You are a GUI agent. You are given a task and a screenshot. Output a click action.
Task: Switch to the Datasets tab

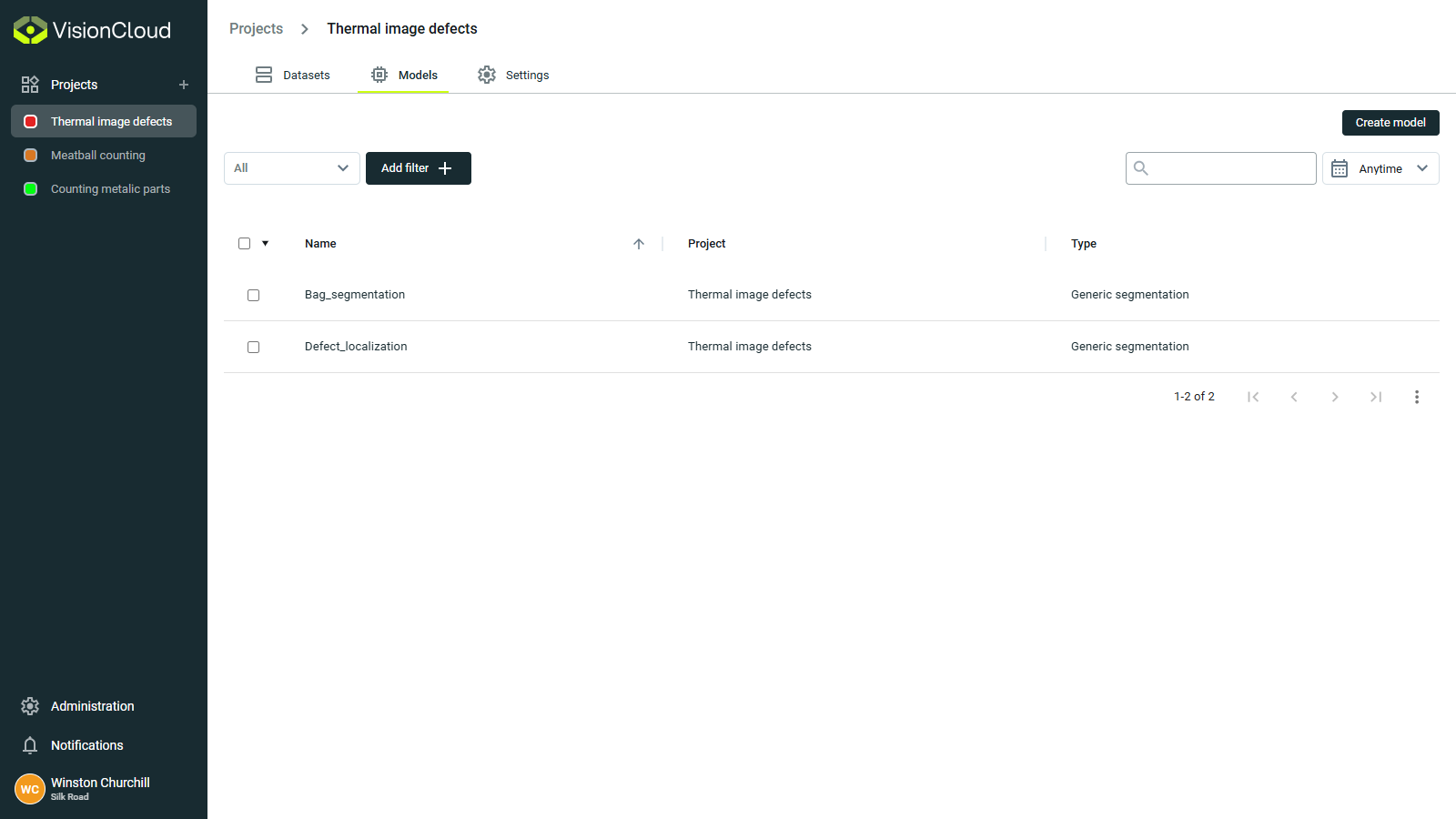(292, 76)
